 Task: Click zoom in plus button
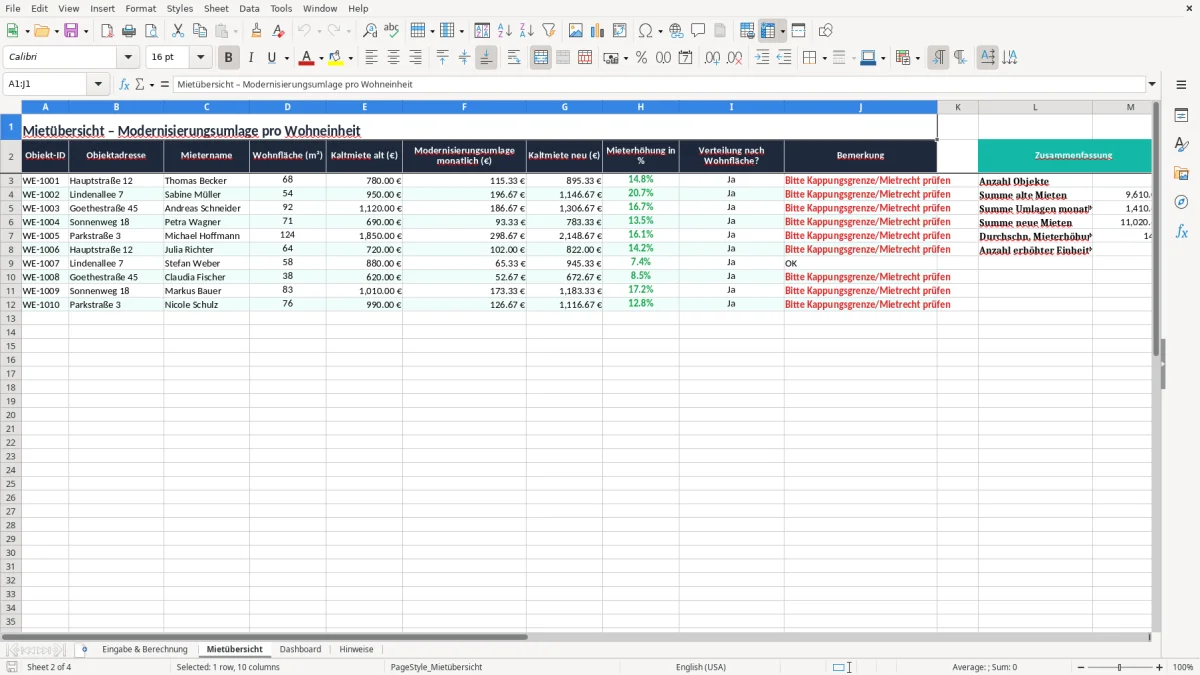(1160, 667)
